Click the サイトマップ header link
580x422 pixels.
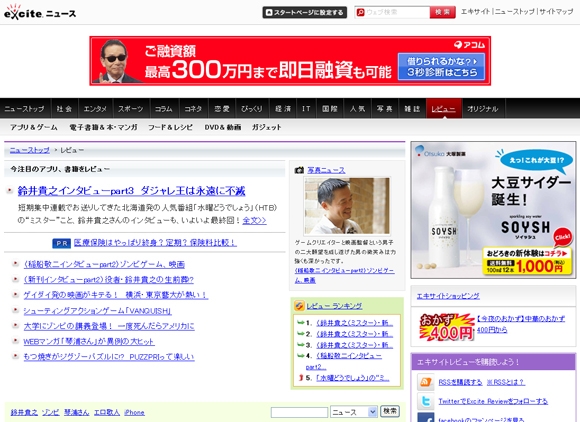point(556,12)
